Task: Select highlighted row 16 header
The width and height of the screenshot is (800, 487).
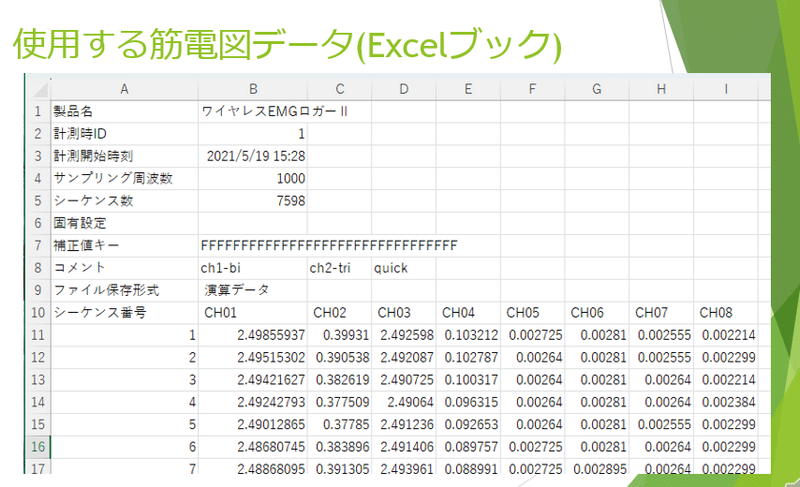Action: [x=38, y=447]
